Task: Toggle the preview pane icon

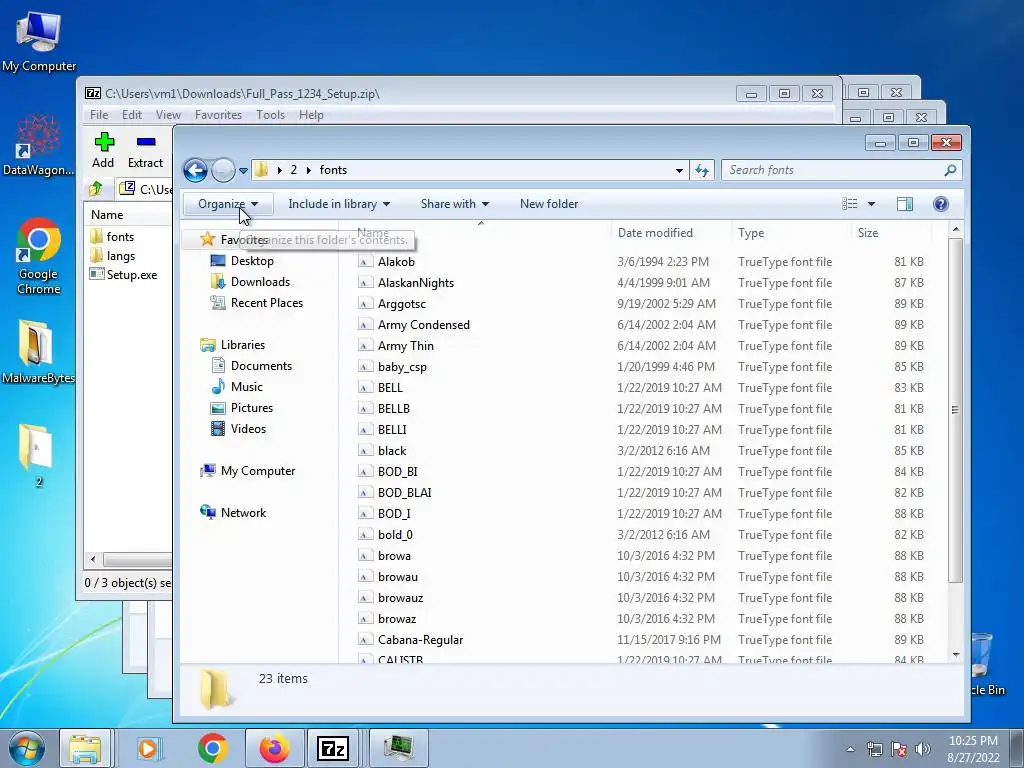Action: tap(905, 204)
